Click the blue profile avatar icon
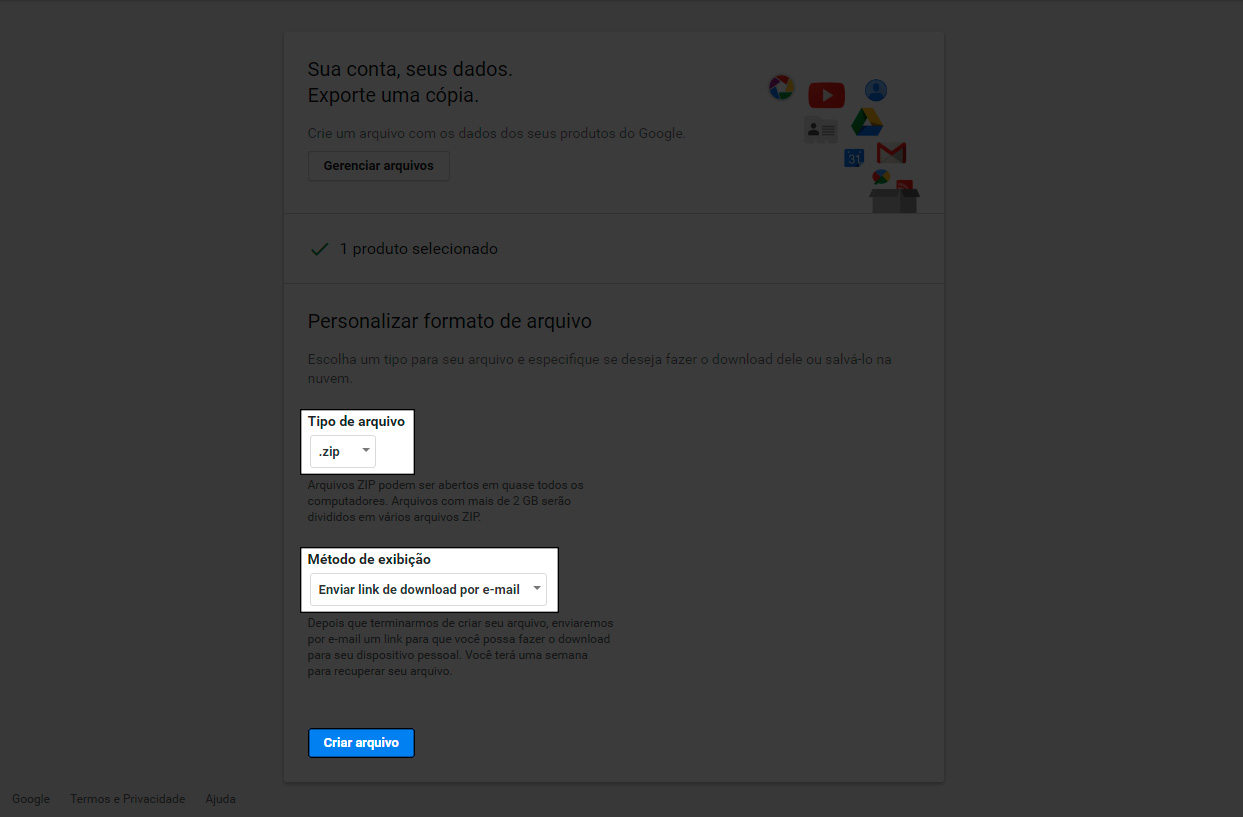Viewport: 1243px width, 817px height. 876,91
